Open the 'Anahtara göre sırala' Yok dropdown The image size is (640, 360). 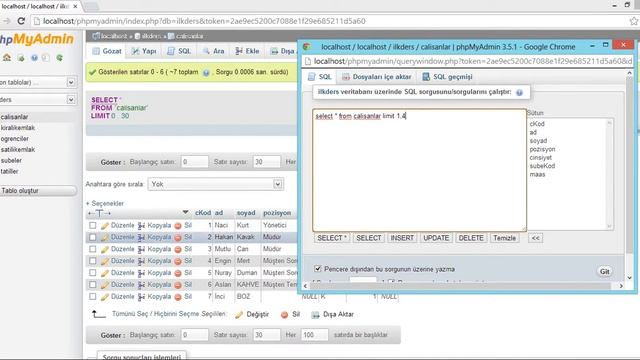coord(216,184)
